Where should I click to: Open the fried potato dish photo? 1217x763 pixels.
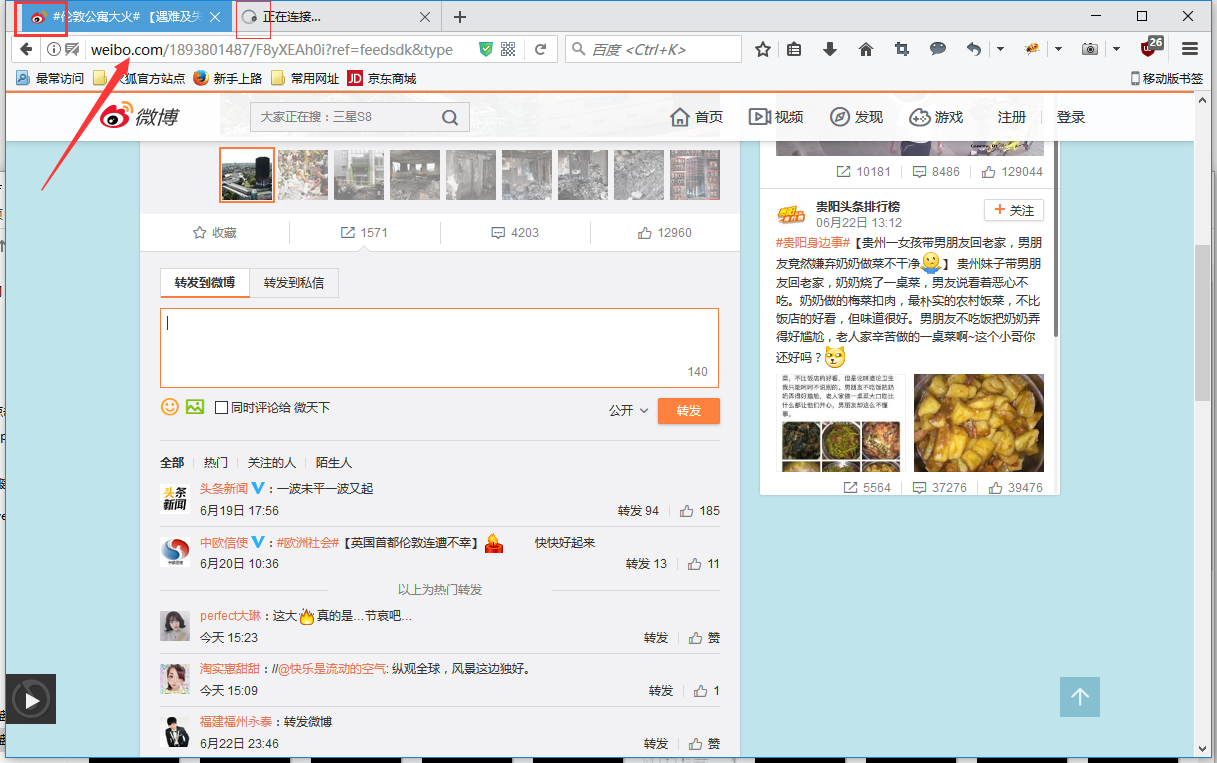(x=979, y=423)
